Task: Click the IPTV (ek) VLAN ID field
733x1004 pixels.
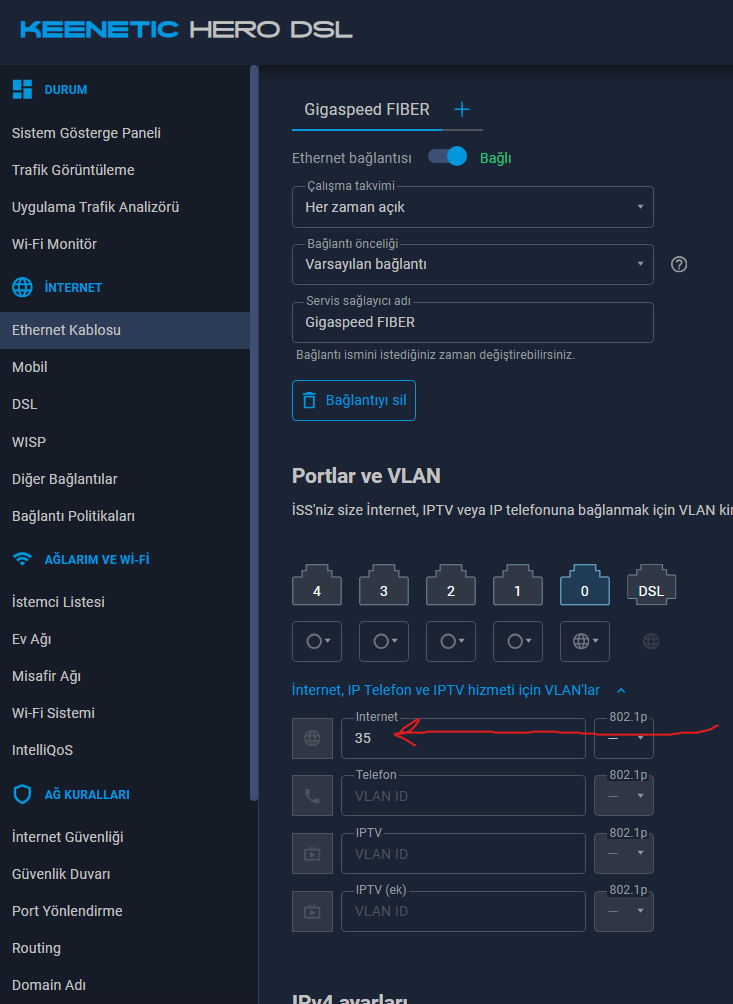Action: pyautogui.click(x=463, y=911)
